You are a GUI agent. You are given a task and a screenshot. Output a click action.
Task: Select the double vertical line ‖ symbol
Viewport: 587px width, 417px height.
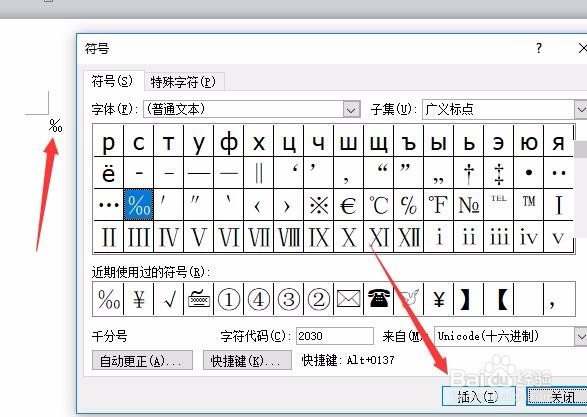tap(259, 173)
